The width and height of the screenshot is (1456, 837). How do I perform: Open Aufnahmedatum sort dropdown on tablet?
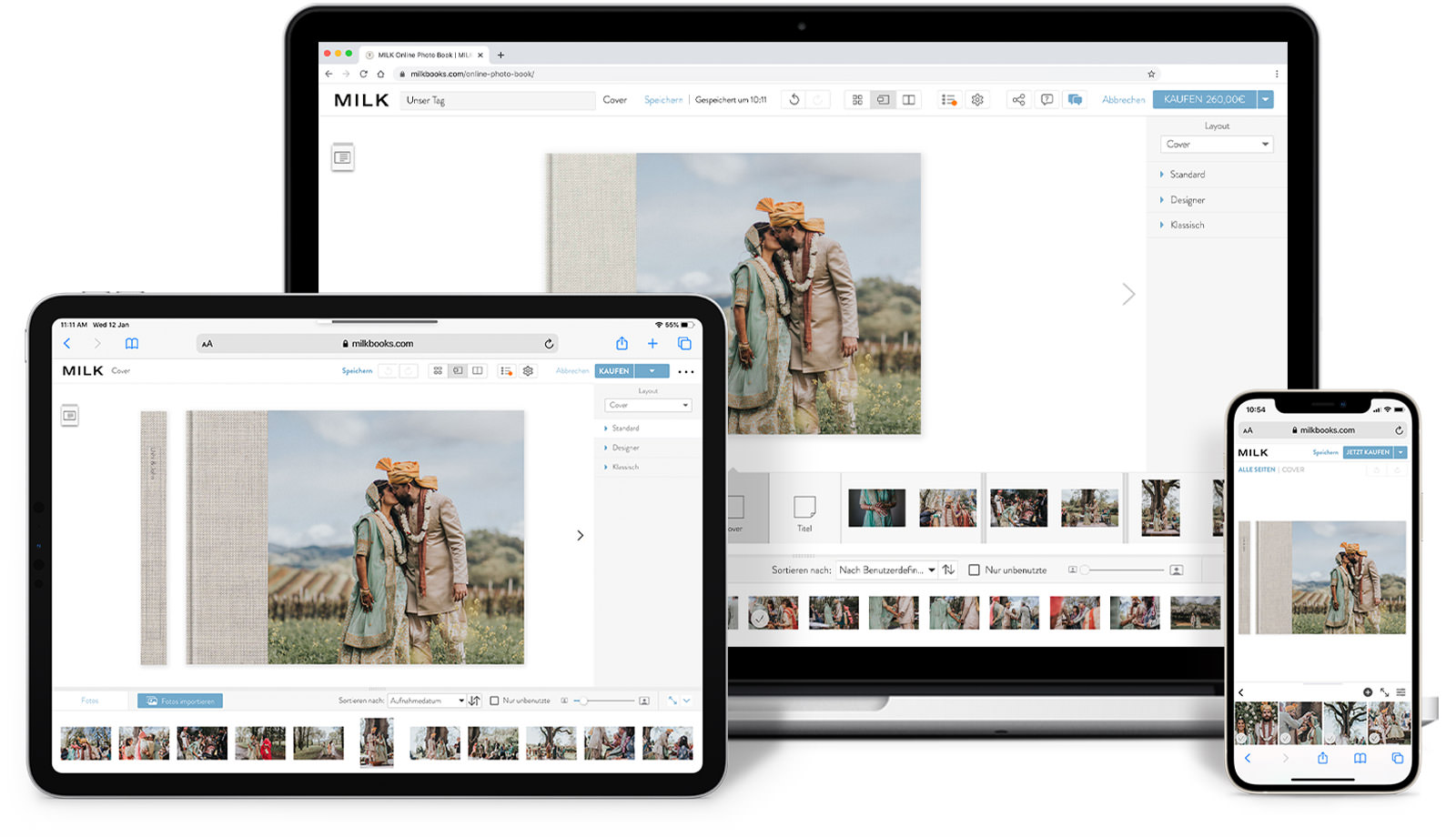pyautogui.click(x=427, y=701)
